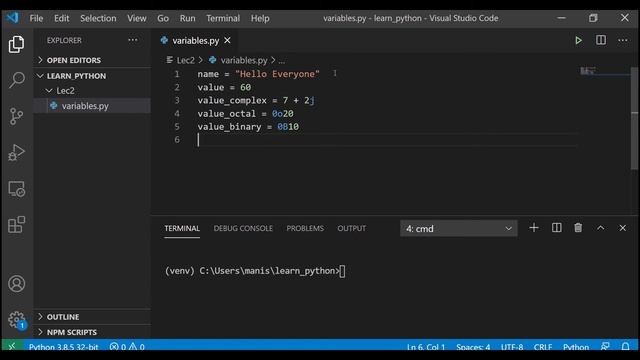Viewport: 640px width, 360px height.
Task: Select the variables.py editor tab
Action: click(x=196, y=40)
